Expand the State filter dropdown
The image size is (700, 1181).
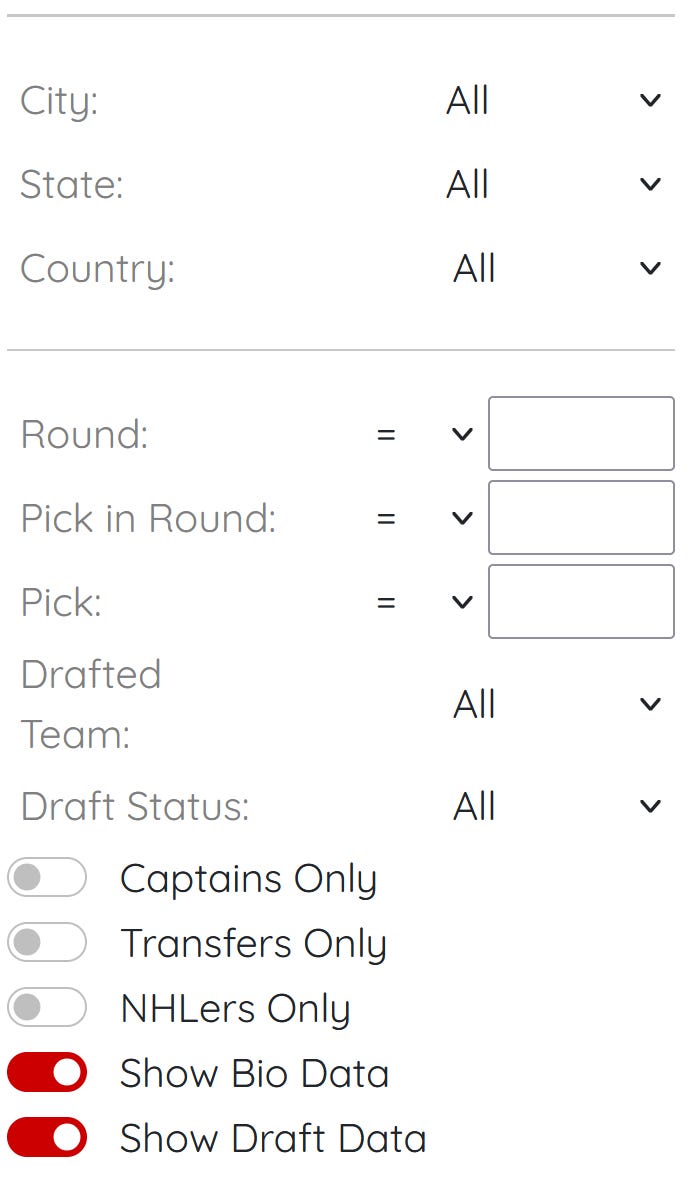pos(555,185)
